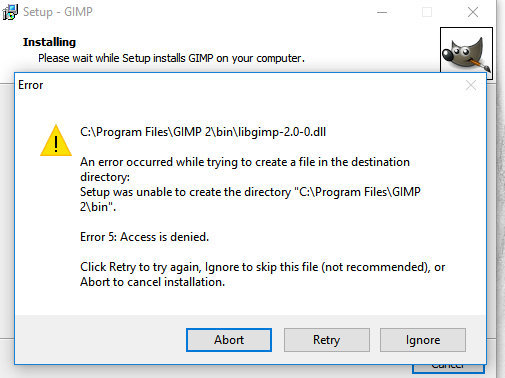Retry creating the file
The image size is (505, 378).
point(327,340)
